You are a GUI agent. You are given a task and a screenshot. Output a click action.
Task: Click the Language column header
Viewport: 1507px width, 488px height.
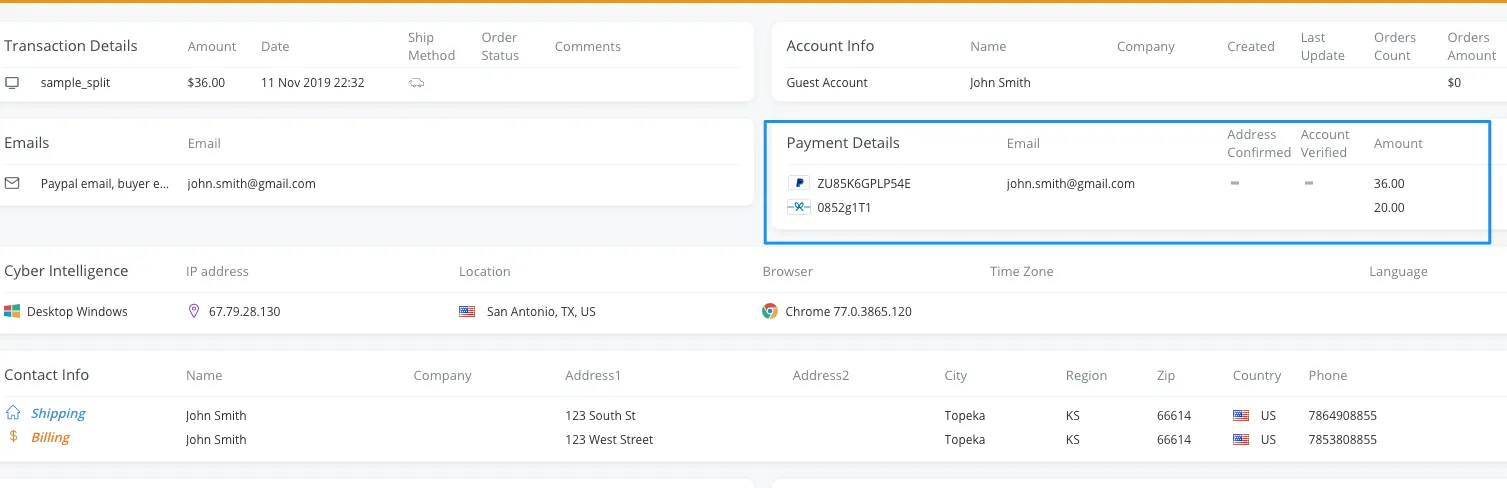[1398, 271]
